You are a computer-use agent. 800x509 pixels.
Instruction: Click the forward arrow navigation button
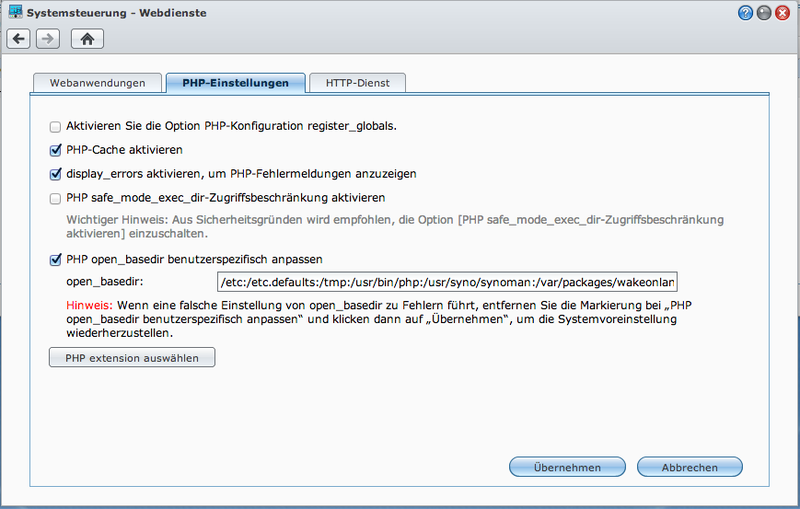point(47,39)
